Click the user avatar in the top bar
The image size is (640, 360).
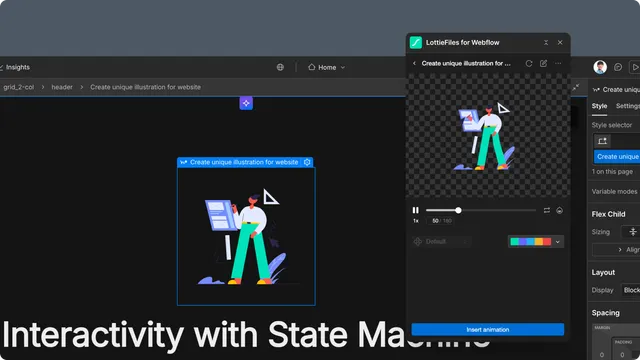point(600,67)
